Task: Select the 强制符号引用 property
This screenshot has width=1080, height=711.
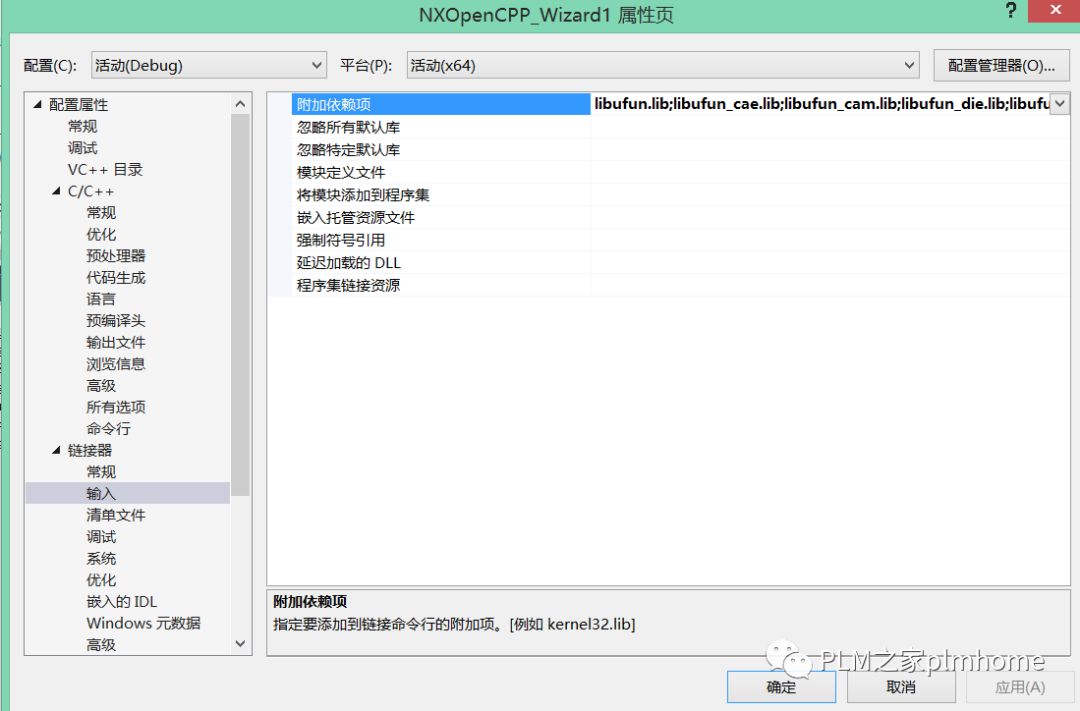Action: point(340,240)
